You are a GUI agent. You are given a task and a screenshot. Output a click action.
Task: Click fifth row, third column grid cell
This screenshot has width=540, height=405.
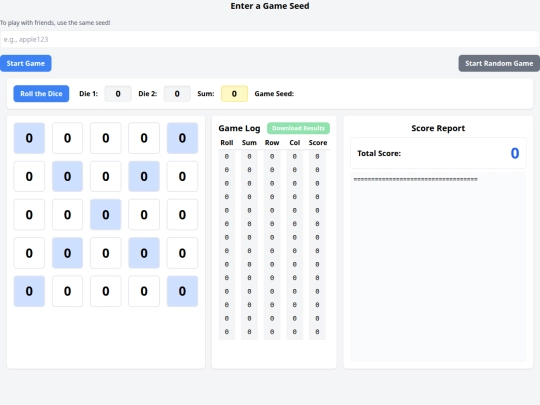click(x=106, y=291)
